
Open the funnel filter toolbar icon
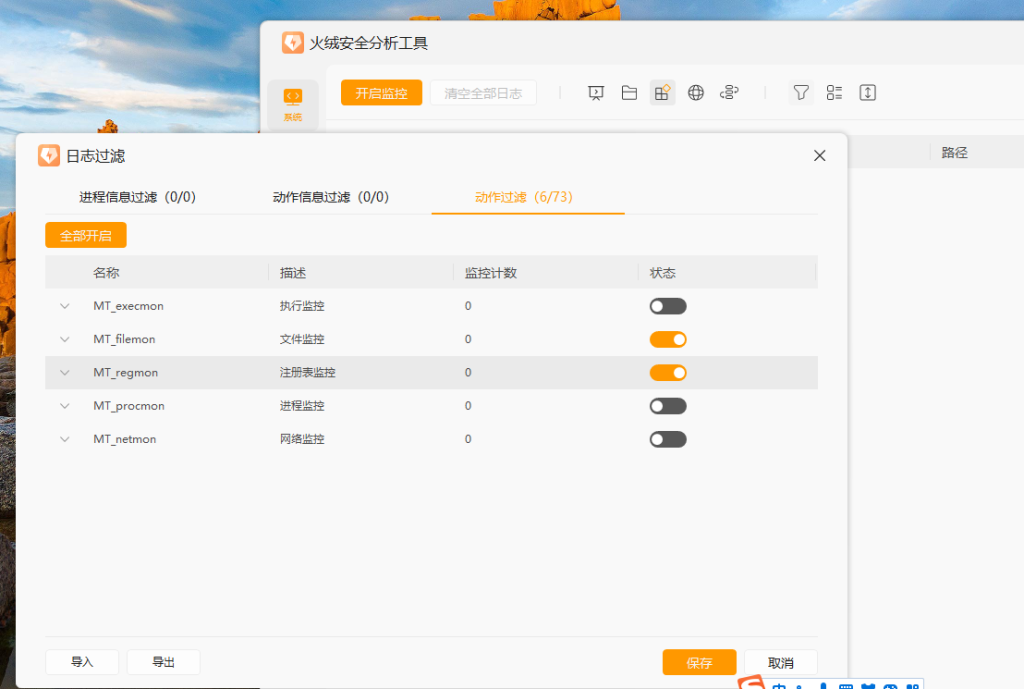pyautogui.click(x=801, y=93)
